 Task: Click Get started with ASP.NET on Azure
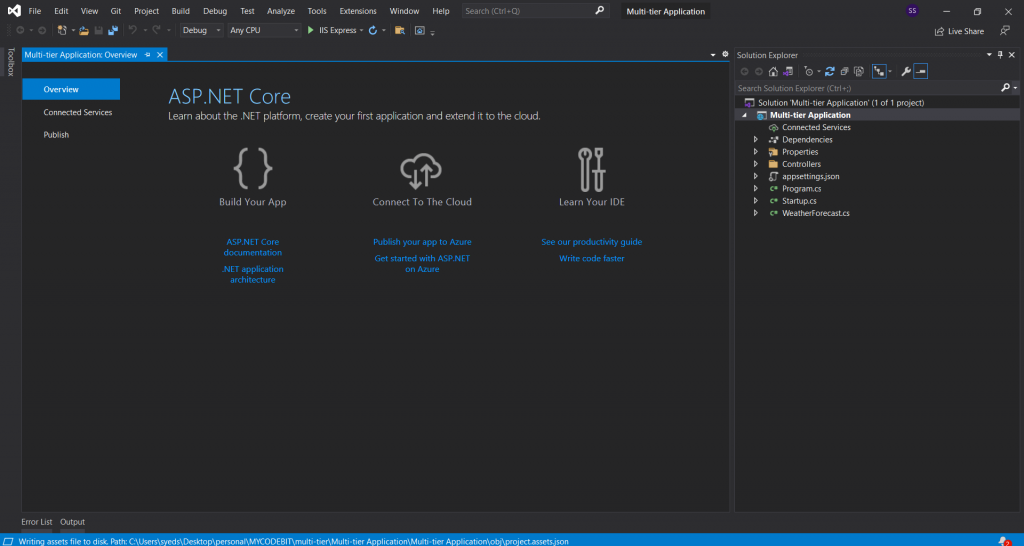[422, 263]
